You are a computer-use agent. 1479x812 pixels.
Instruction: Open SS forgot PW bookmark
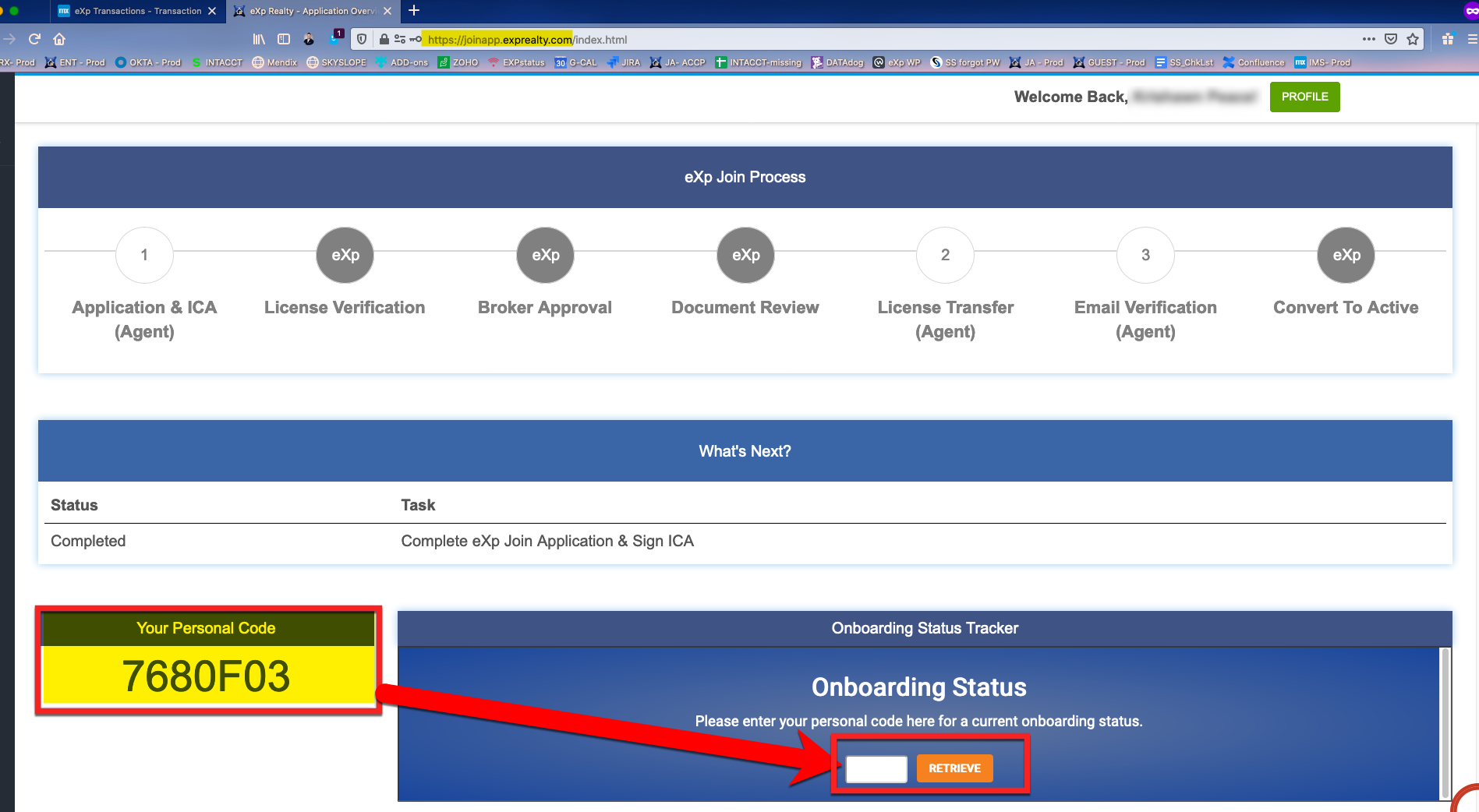click(965, 62)
